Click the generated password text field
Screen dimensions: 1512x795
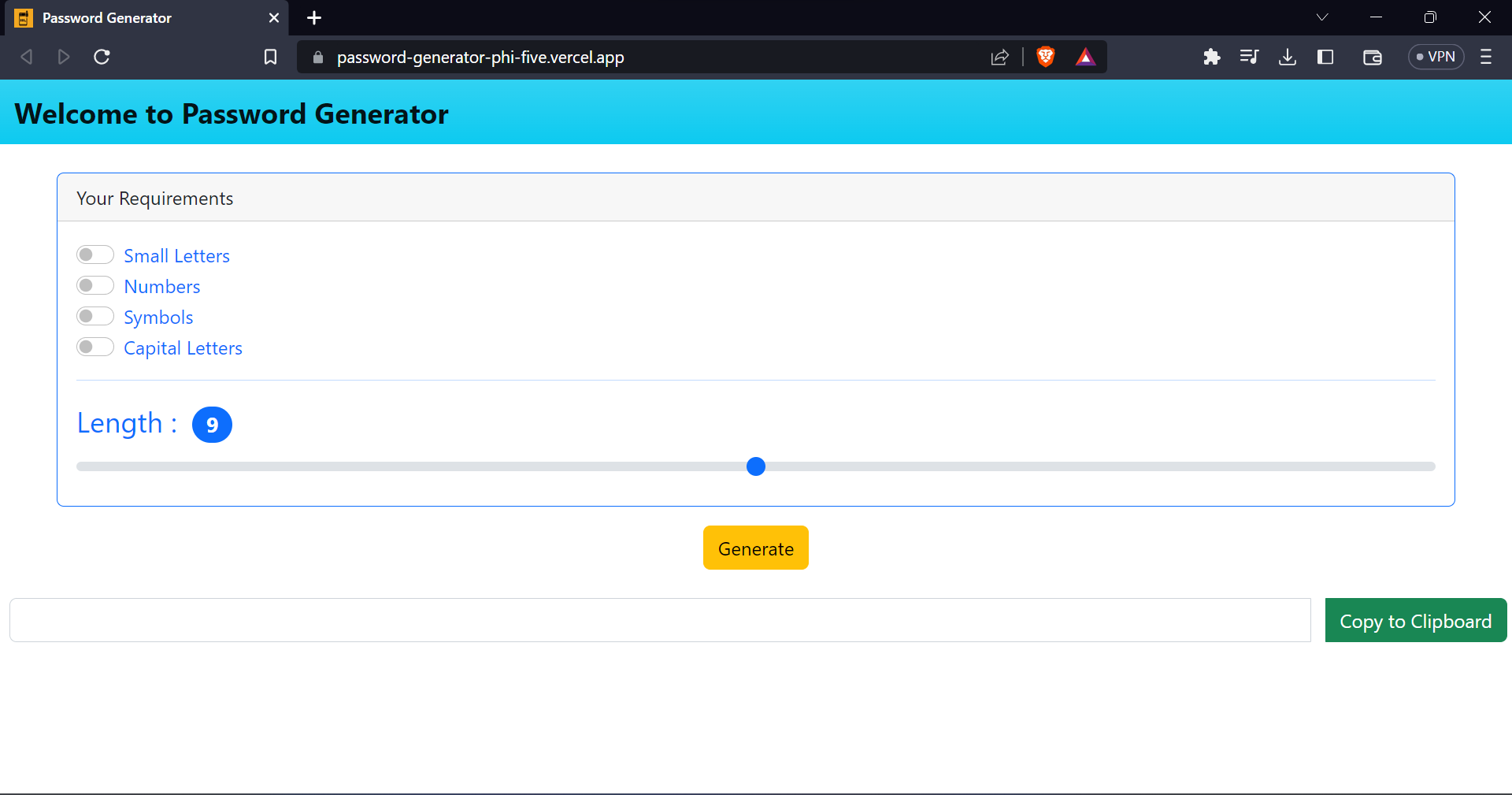click(660, 621)
